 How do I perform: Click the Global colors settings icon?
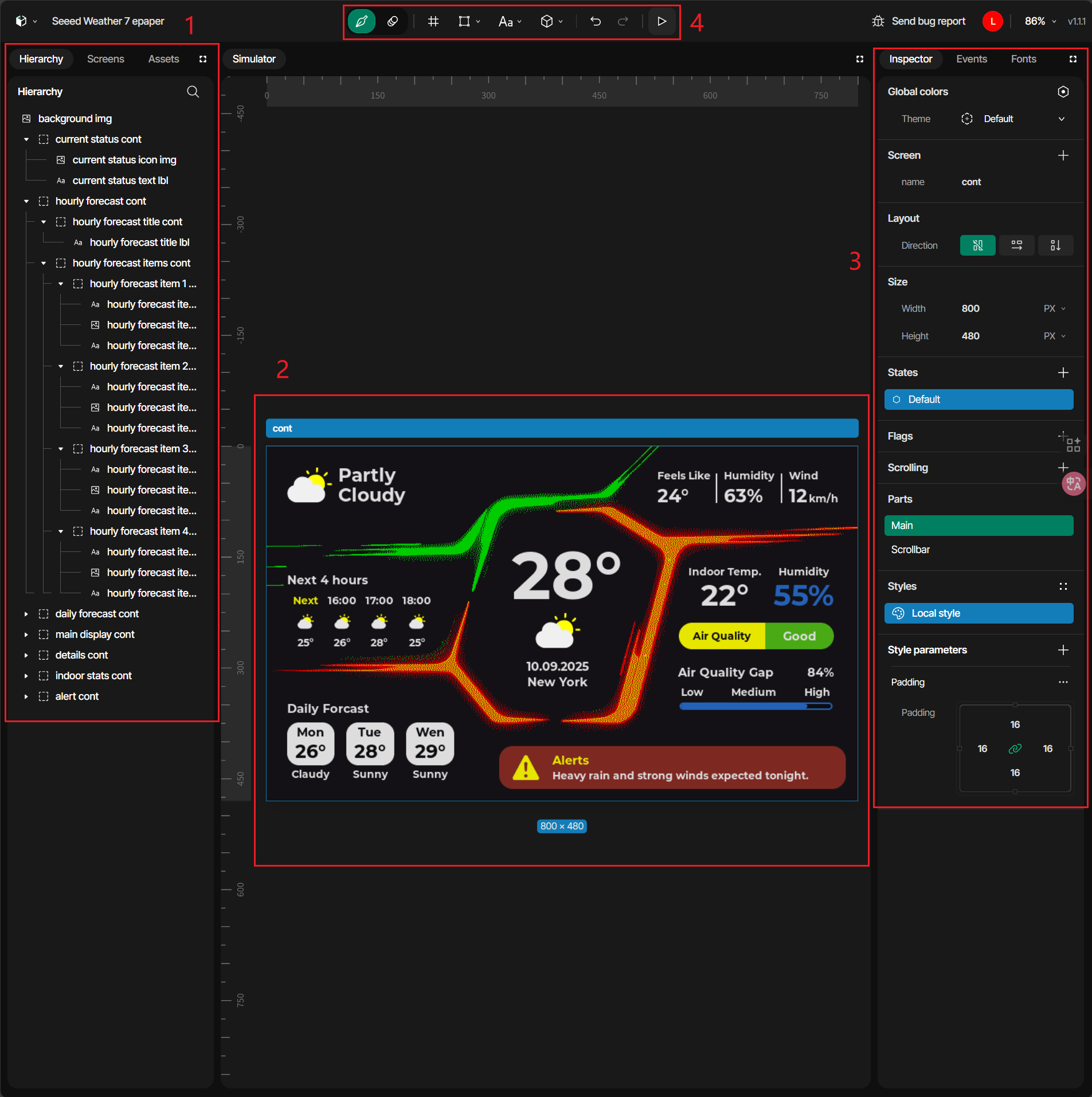coord(1063,92)
